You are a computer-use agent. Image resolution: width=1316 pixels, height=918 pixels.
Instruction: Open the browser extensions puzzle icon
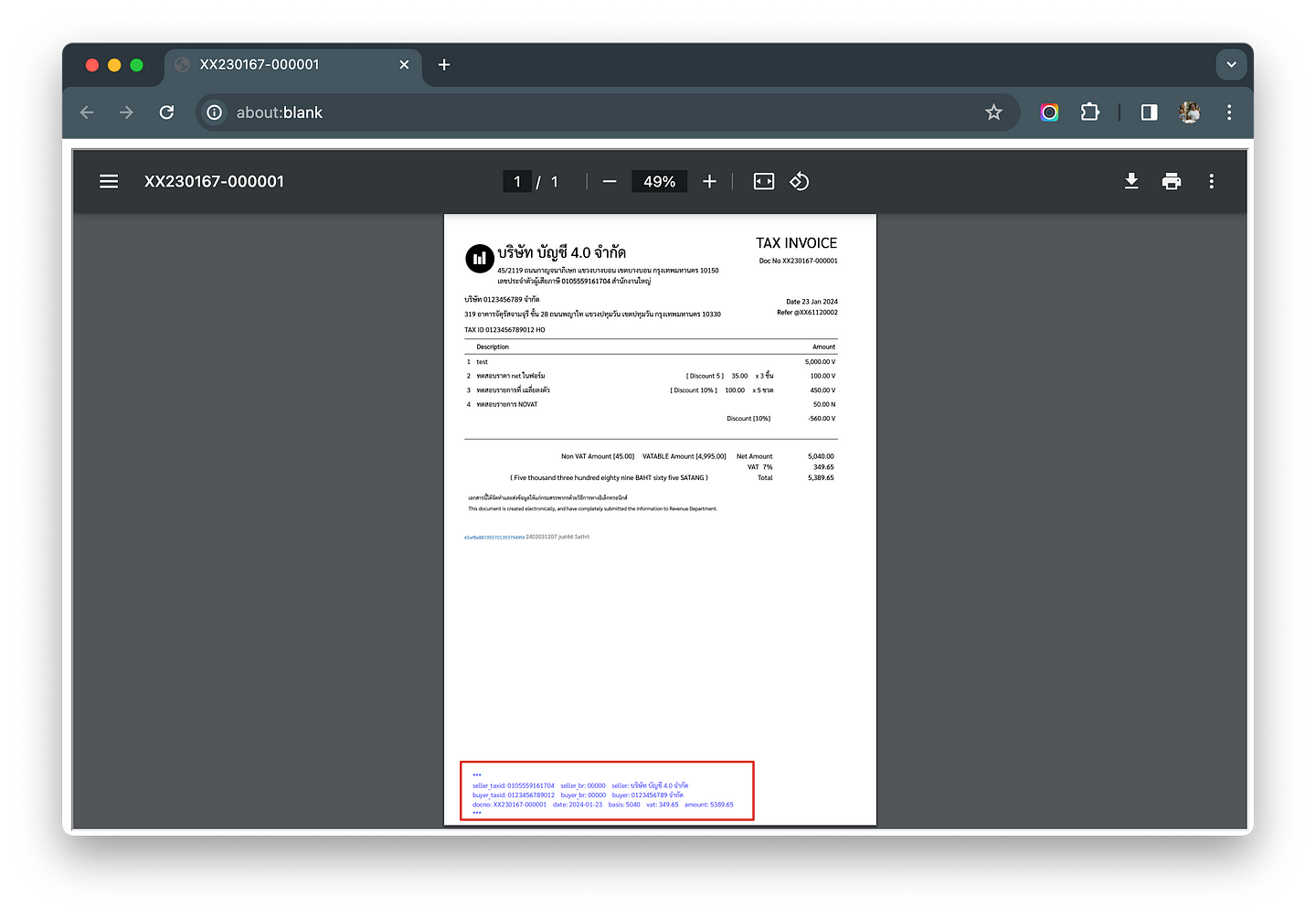[x=1090, y=112]
